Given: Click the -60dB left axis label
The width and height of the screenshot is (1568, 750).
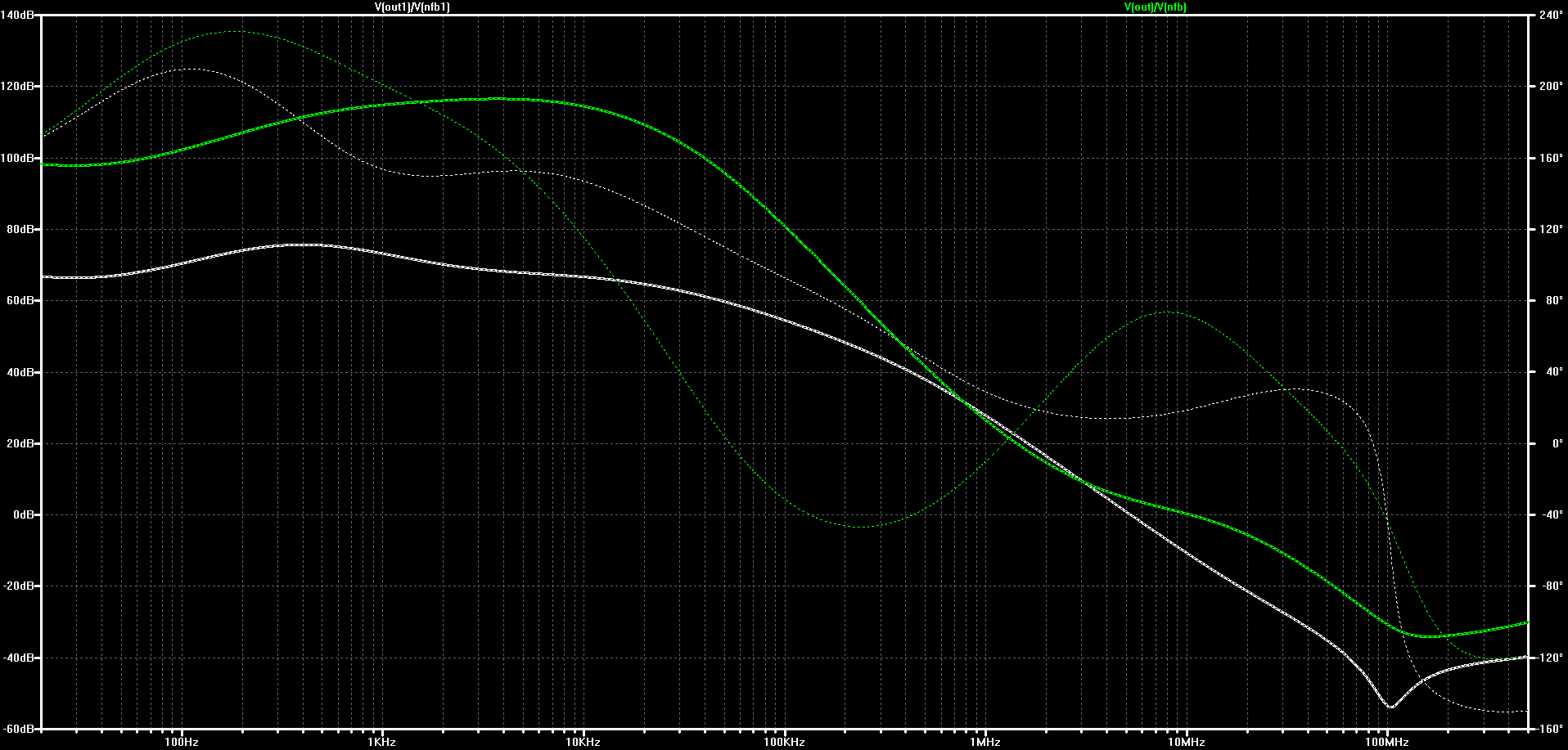Looking at the screenshot, I should pyautogui.click(x=19, y=729).
